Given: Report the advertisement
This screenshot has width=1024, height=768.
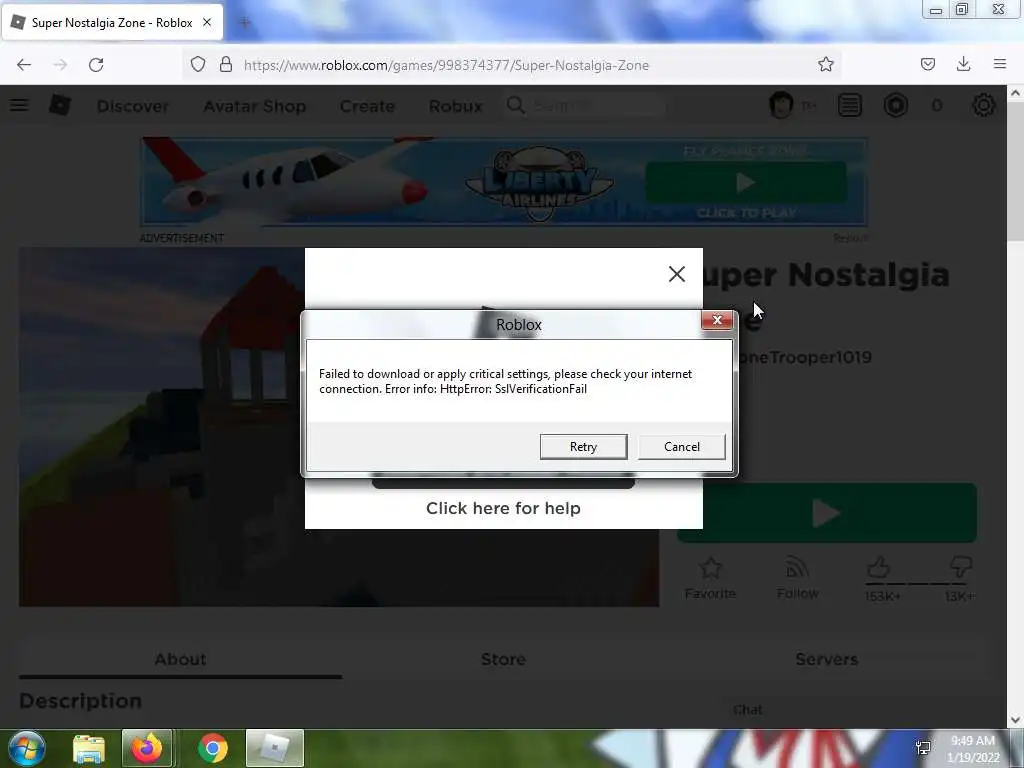Looking at the screenshot, I should coord(850,238).
